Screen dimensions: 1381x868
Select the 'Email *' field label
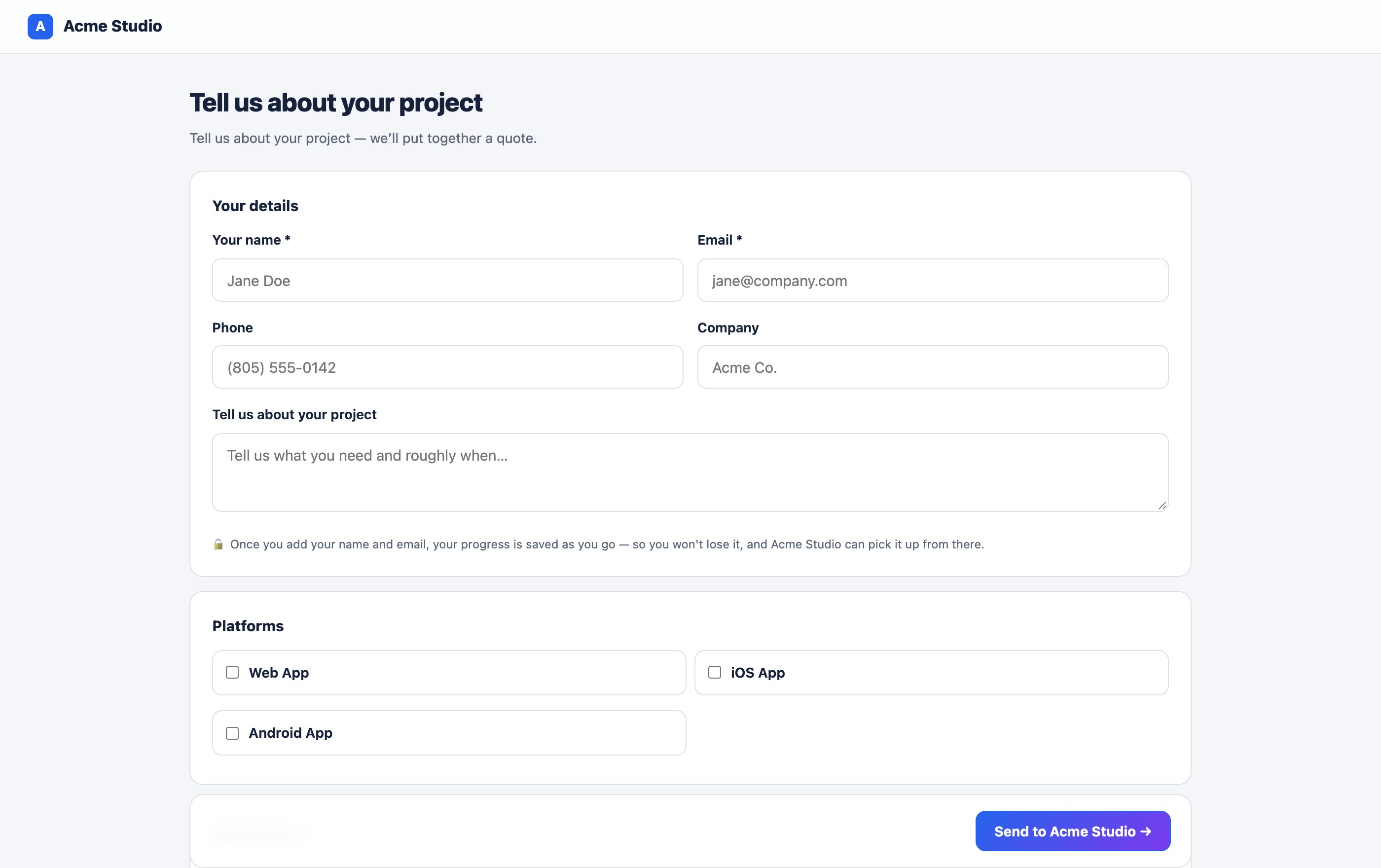(720, 240)
